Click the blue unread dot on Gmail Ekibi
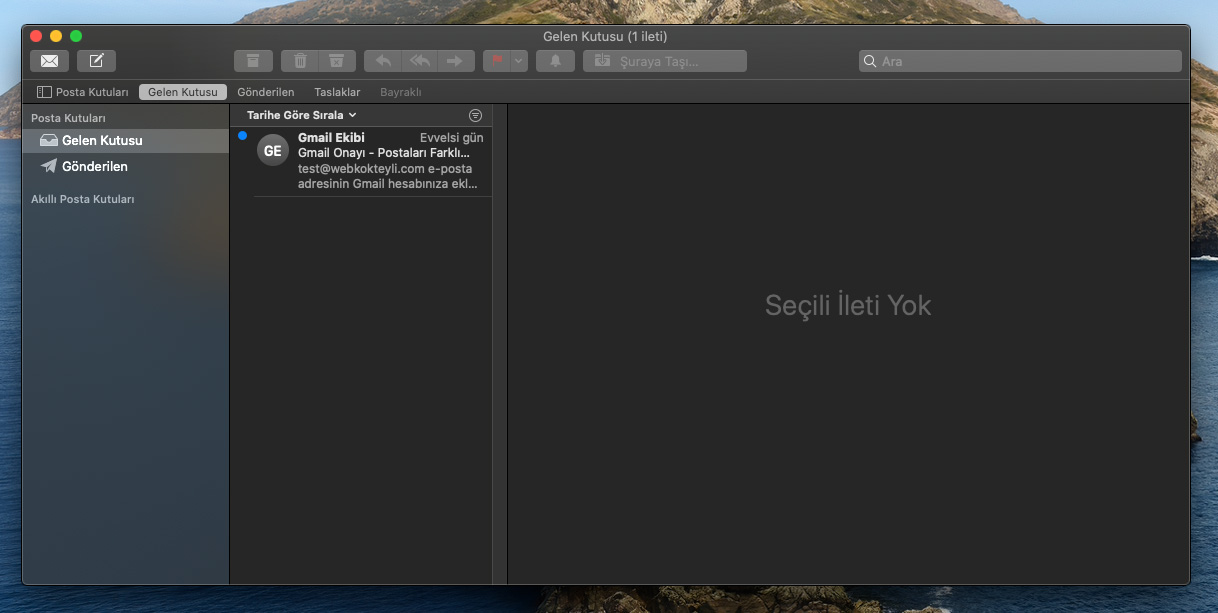Screen dimensions: 1218x613 pos(242,136)
